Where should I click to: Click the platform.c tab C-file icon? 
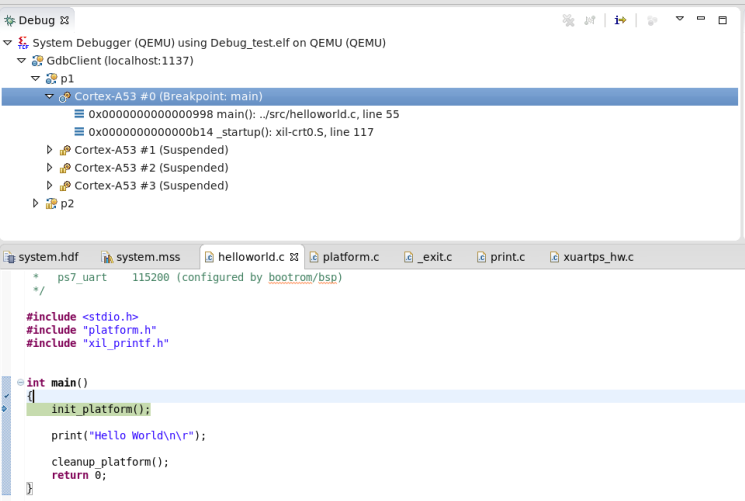[x=314, y=257]
